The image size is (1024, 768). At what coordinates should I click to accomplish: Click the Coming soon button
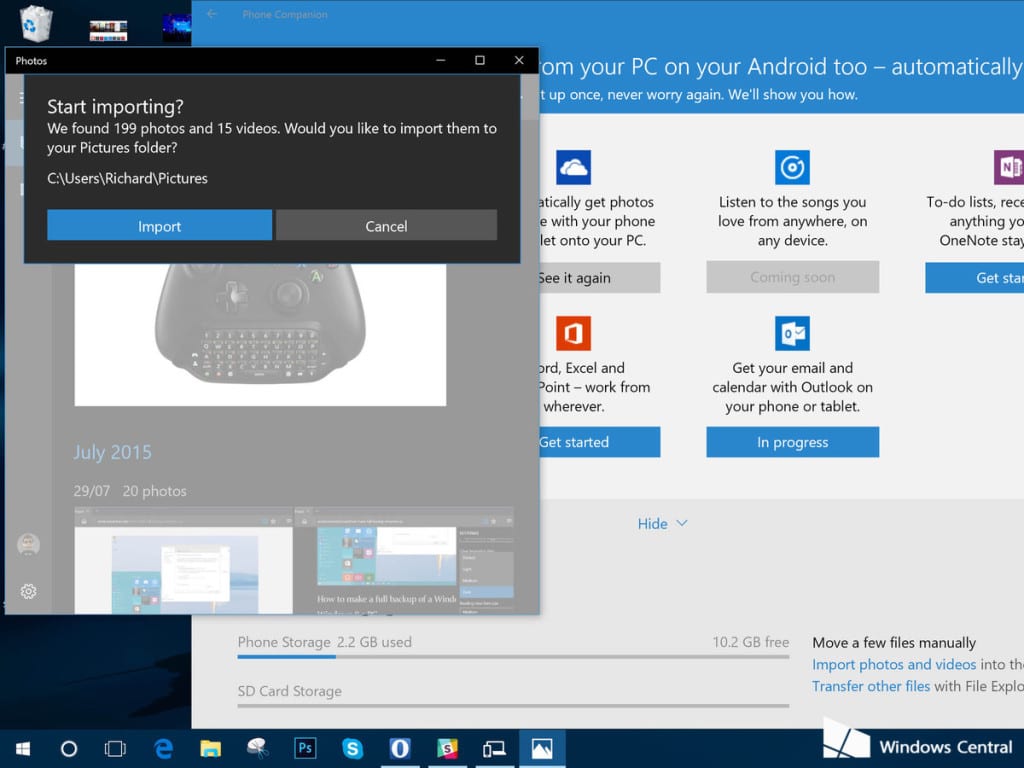[x=792, y=278]
